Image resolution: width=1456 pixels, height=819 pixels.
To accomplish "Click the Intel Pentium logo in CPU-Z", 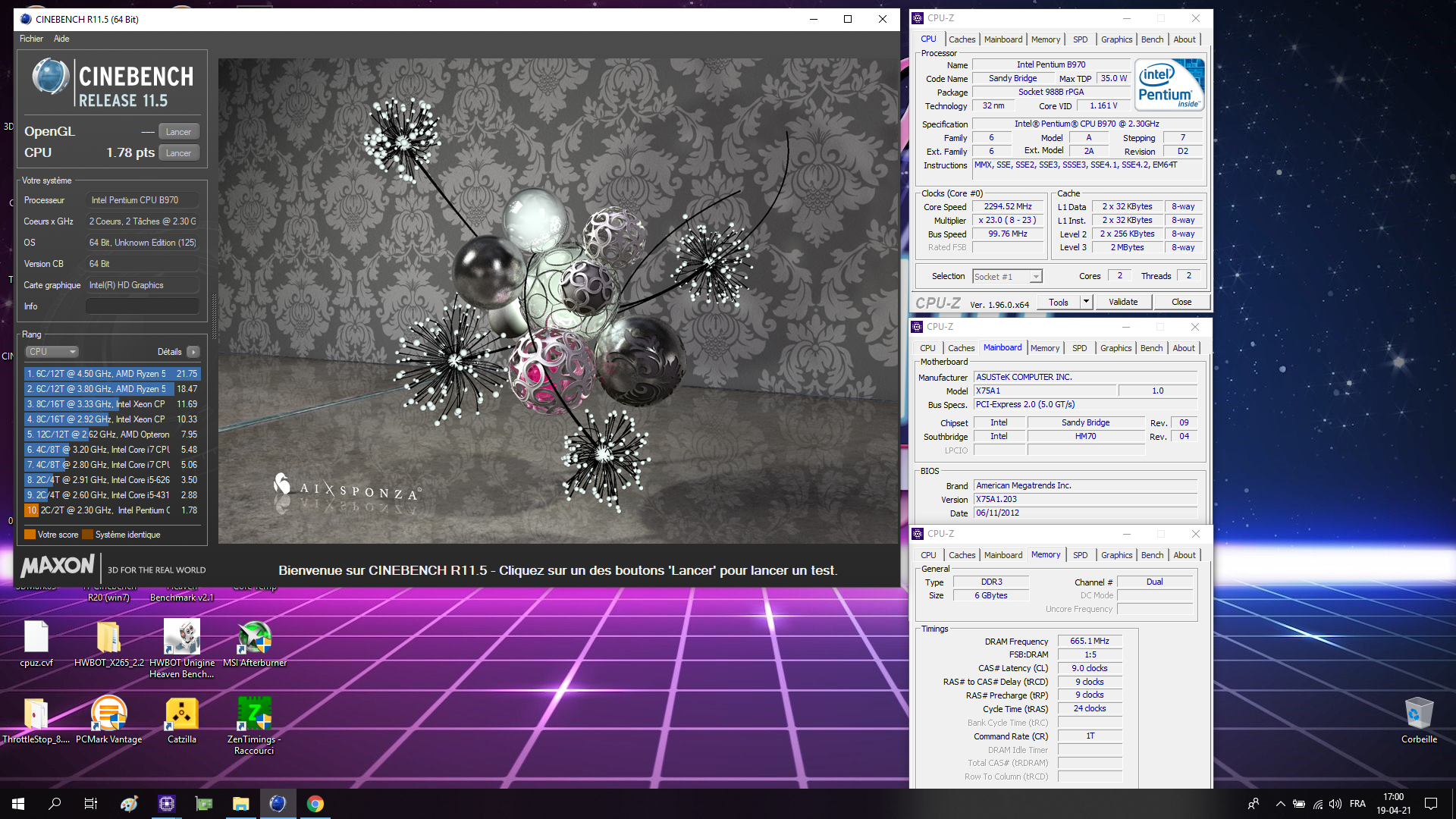I will [1168, 86].
